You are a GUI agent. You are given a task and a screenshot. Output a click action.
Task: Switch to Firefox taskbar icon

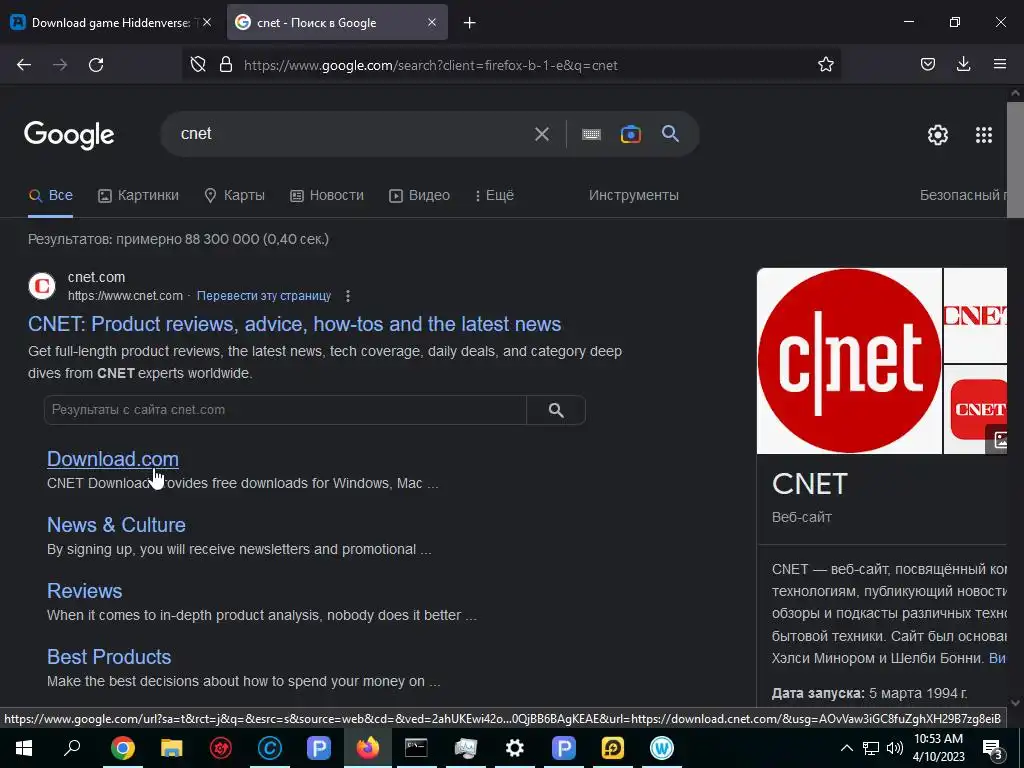(x=368, y=748)
